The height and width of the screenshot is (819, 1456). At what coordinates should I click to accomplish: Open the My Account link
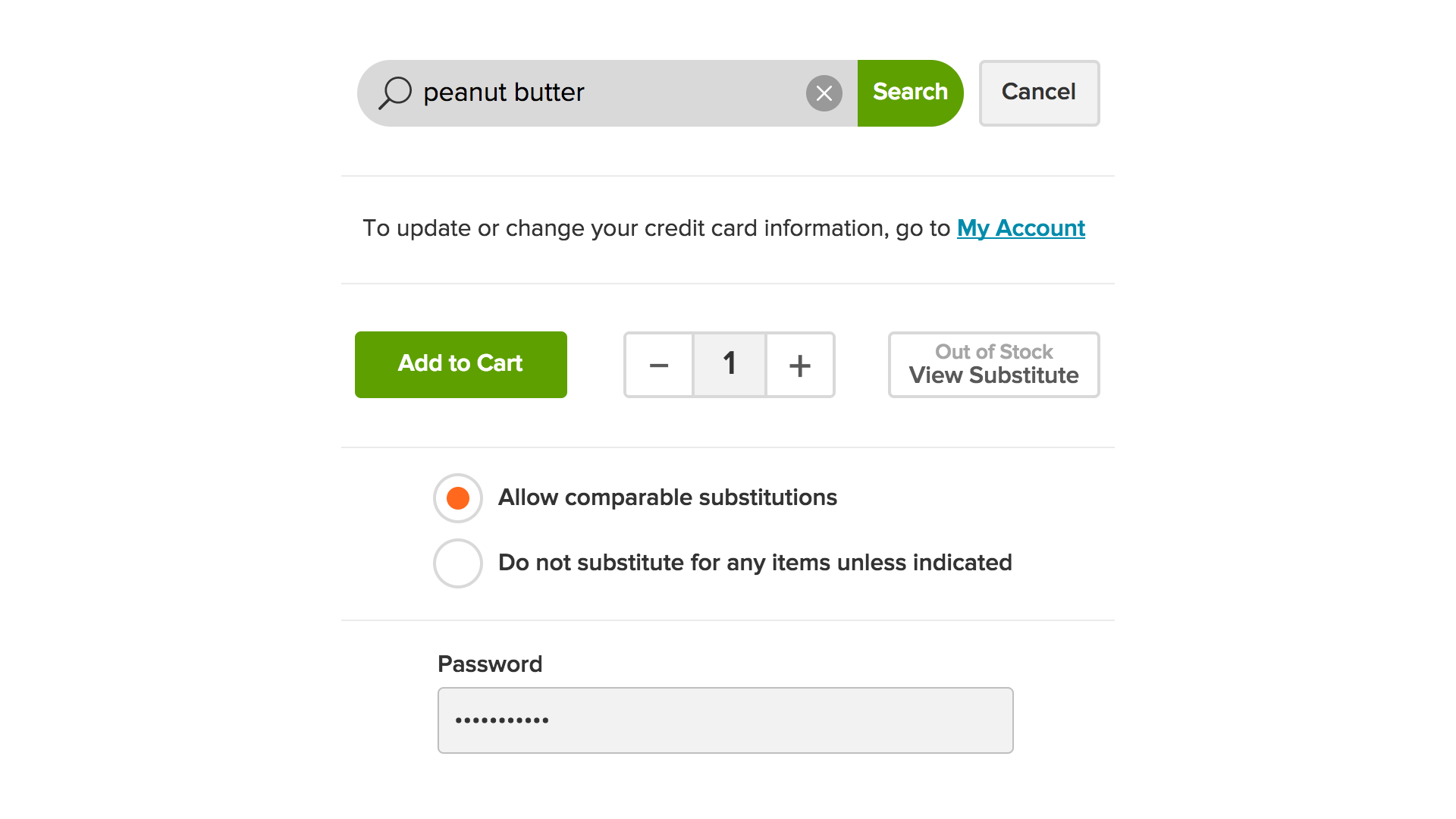coord(1021,228)
